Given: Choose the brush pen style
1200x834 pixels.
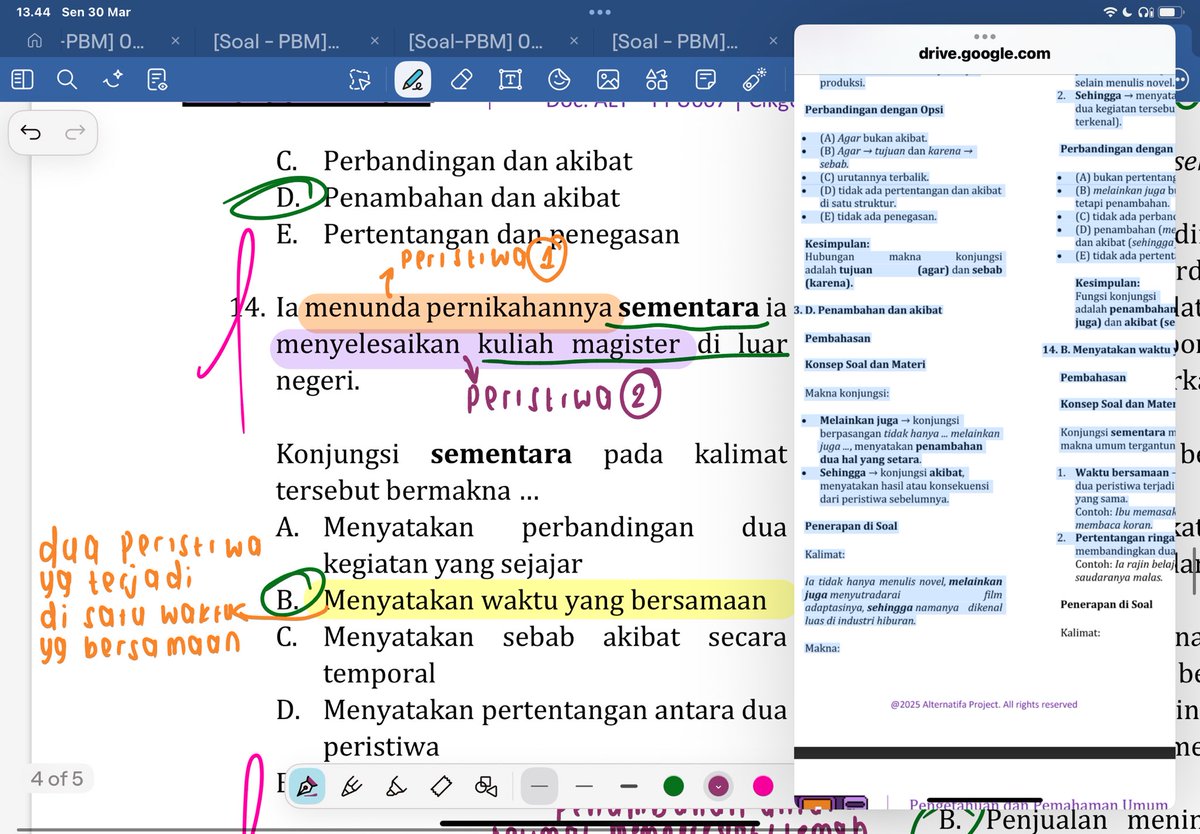Looking at the screenshot, I should tap(397, 786).
